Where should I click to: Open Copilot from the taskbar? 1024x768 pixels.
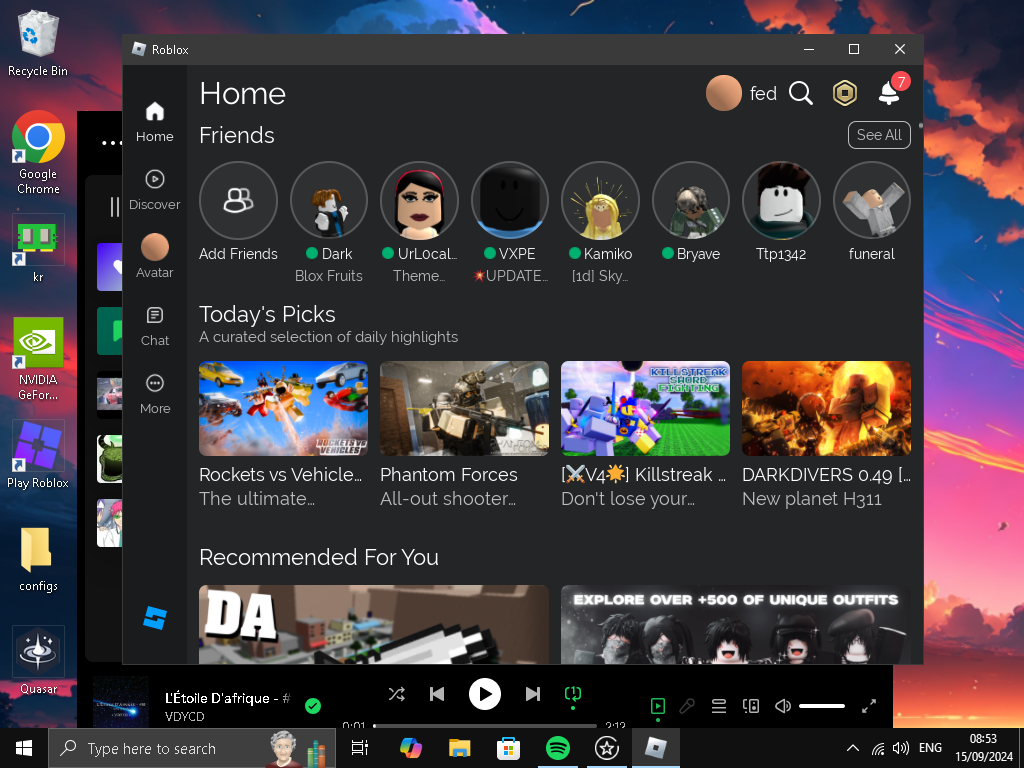tap(411, 748)
